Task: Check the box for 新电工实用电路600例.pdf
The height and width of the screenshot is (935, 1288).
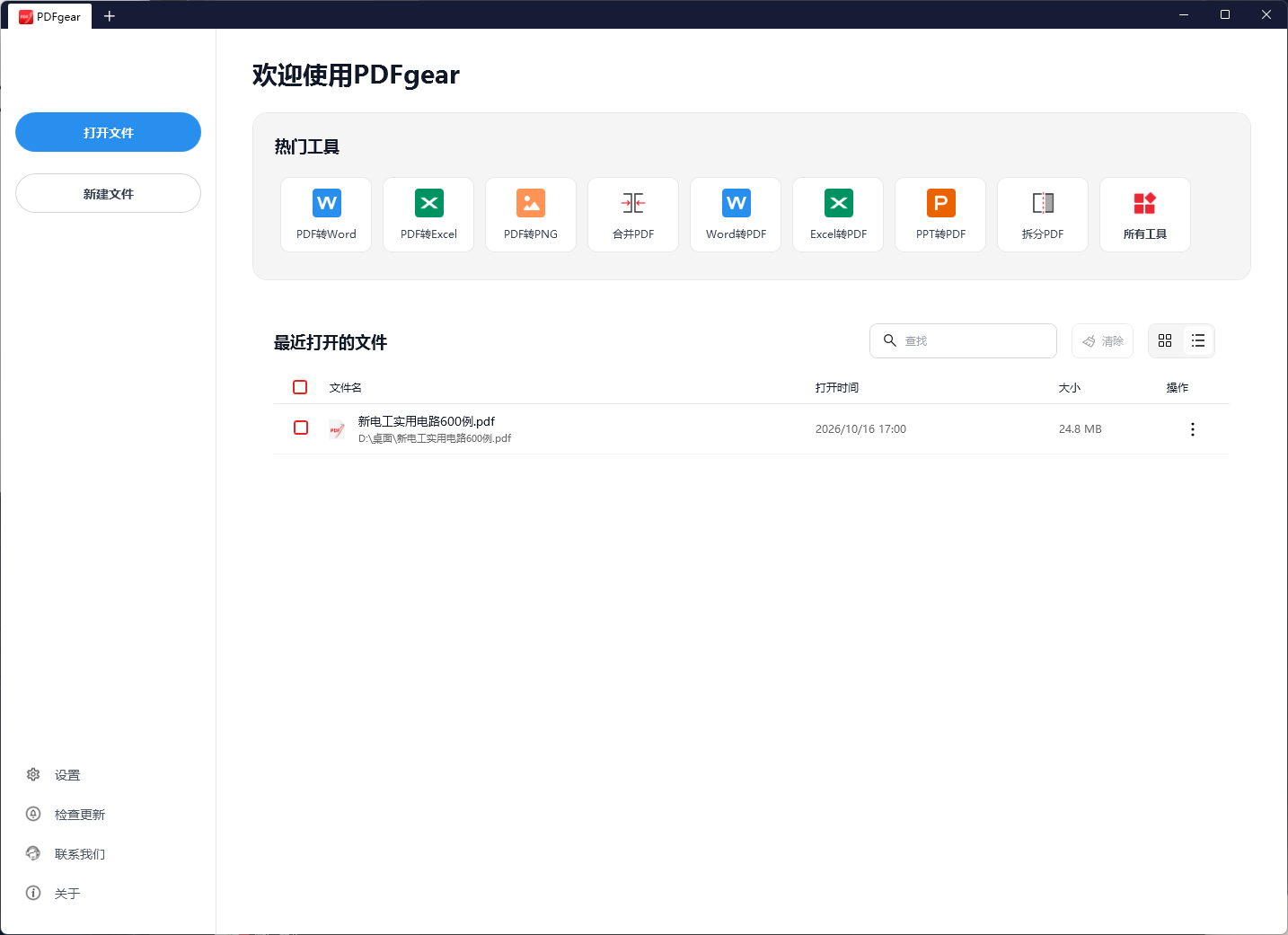Action: coord(301,428)
